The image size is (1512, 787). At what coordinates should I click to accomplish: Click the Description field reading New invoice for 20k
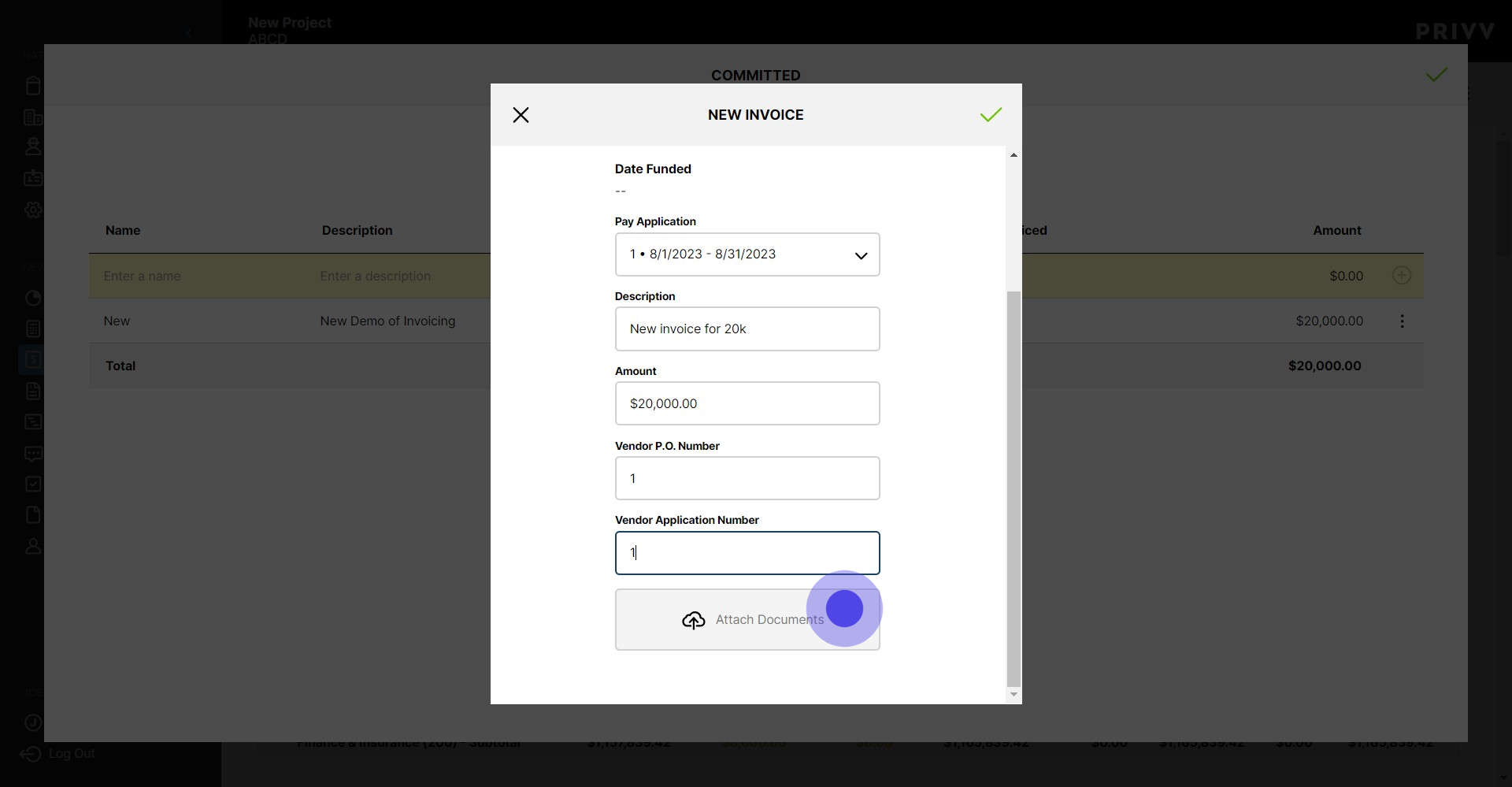[x=747, y=329]
